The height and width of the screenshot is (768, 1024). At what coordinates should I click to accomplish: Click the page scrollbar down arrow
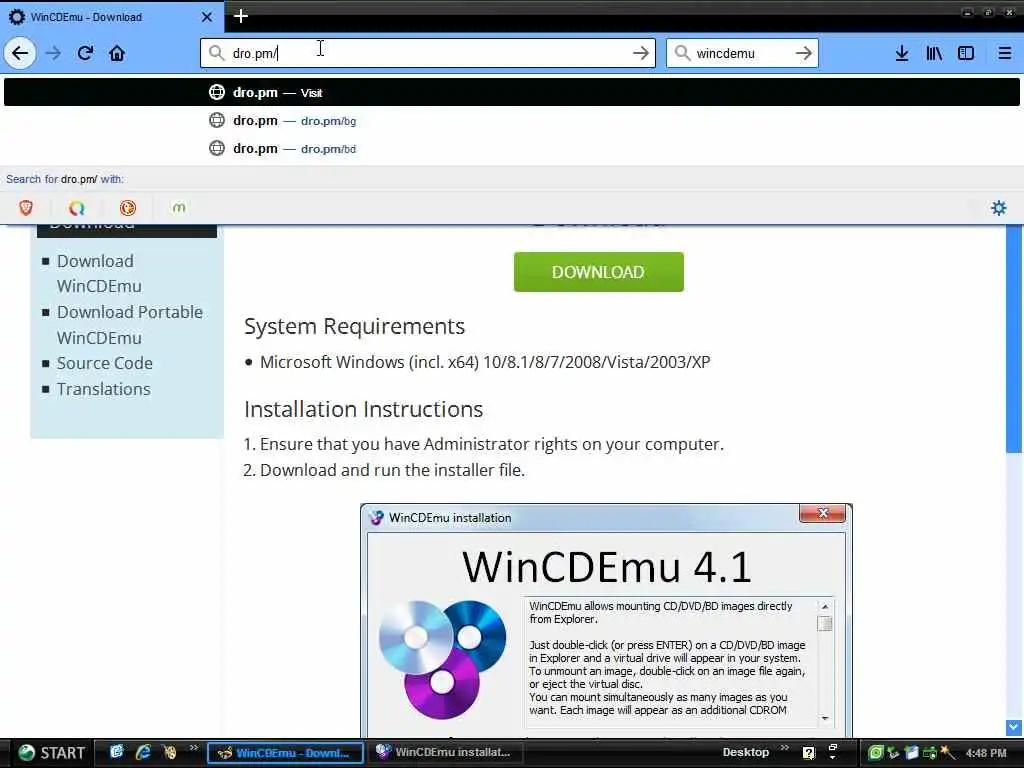(x=1014, y=727)
